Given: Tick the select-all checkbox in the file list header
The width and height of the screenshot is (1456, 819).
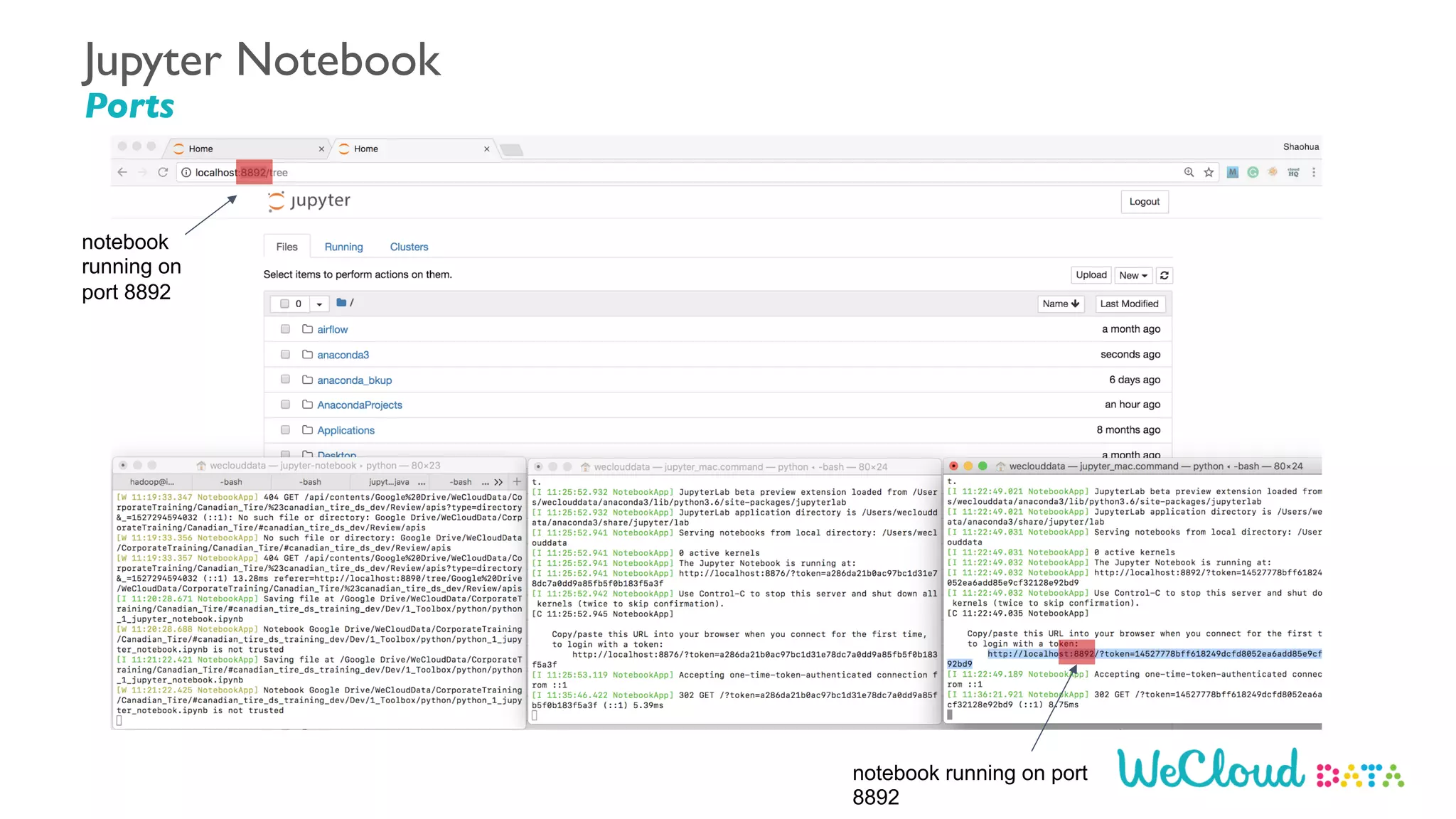Looking at the screenshot, I should [x=284, y=304].
